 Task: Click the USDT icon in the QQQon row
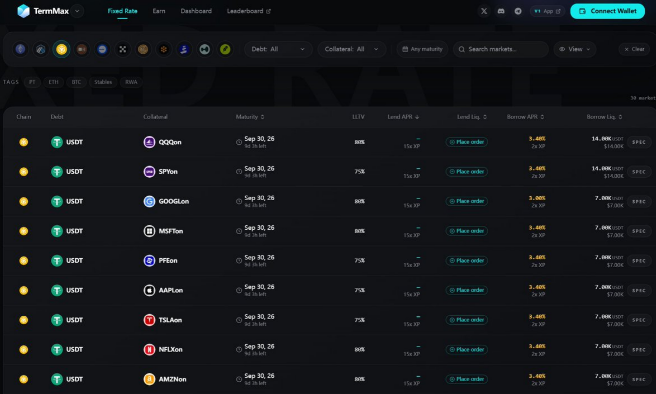click(57, 142)
